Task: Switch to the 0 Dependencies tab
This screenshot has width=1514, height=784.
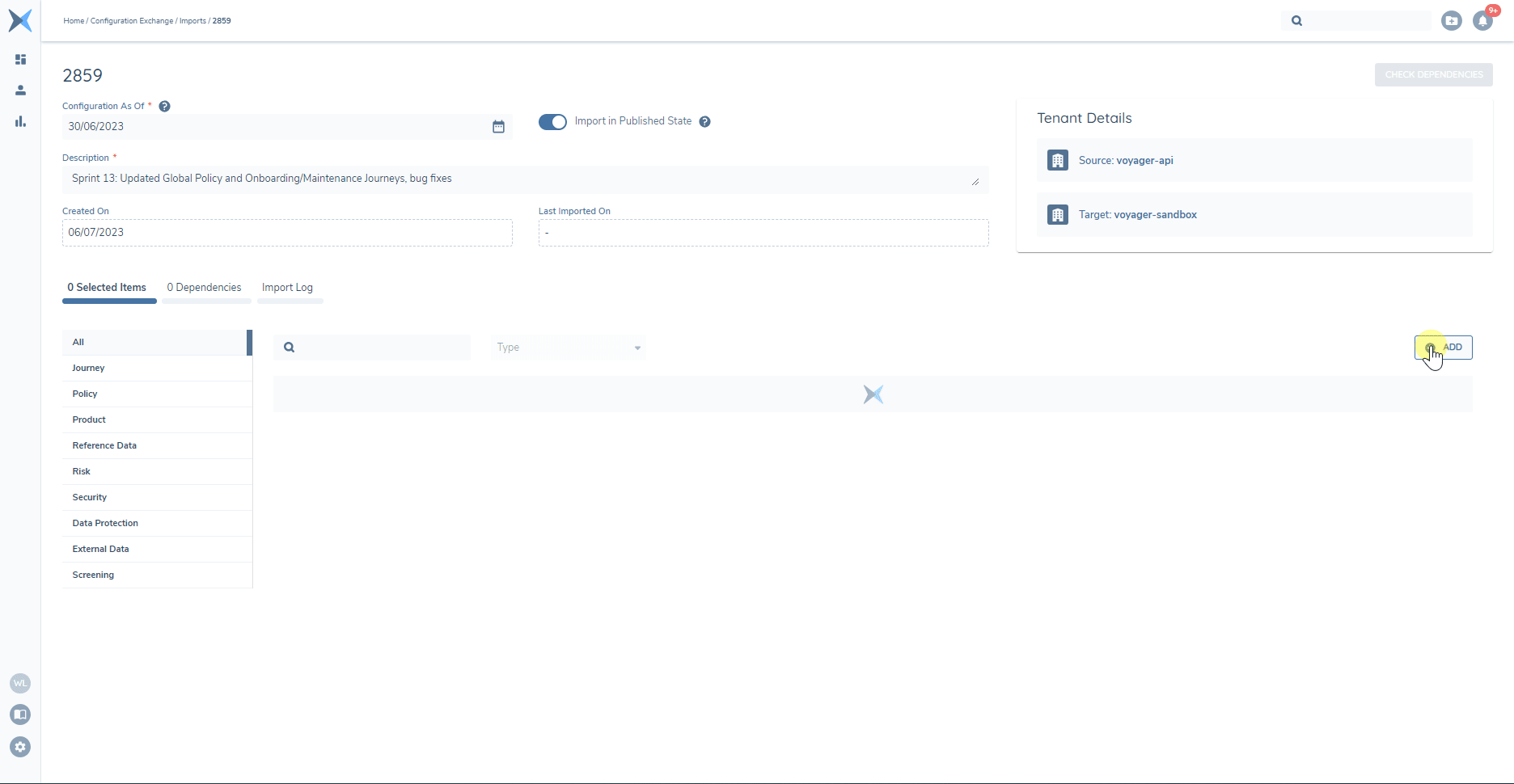Action: coord(204,287)
